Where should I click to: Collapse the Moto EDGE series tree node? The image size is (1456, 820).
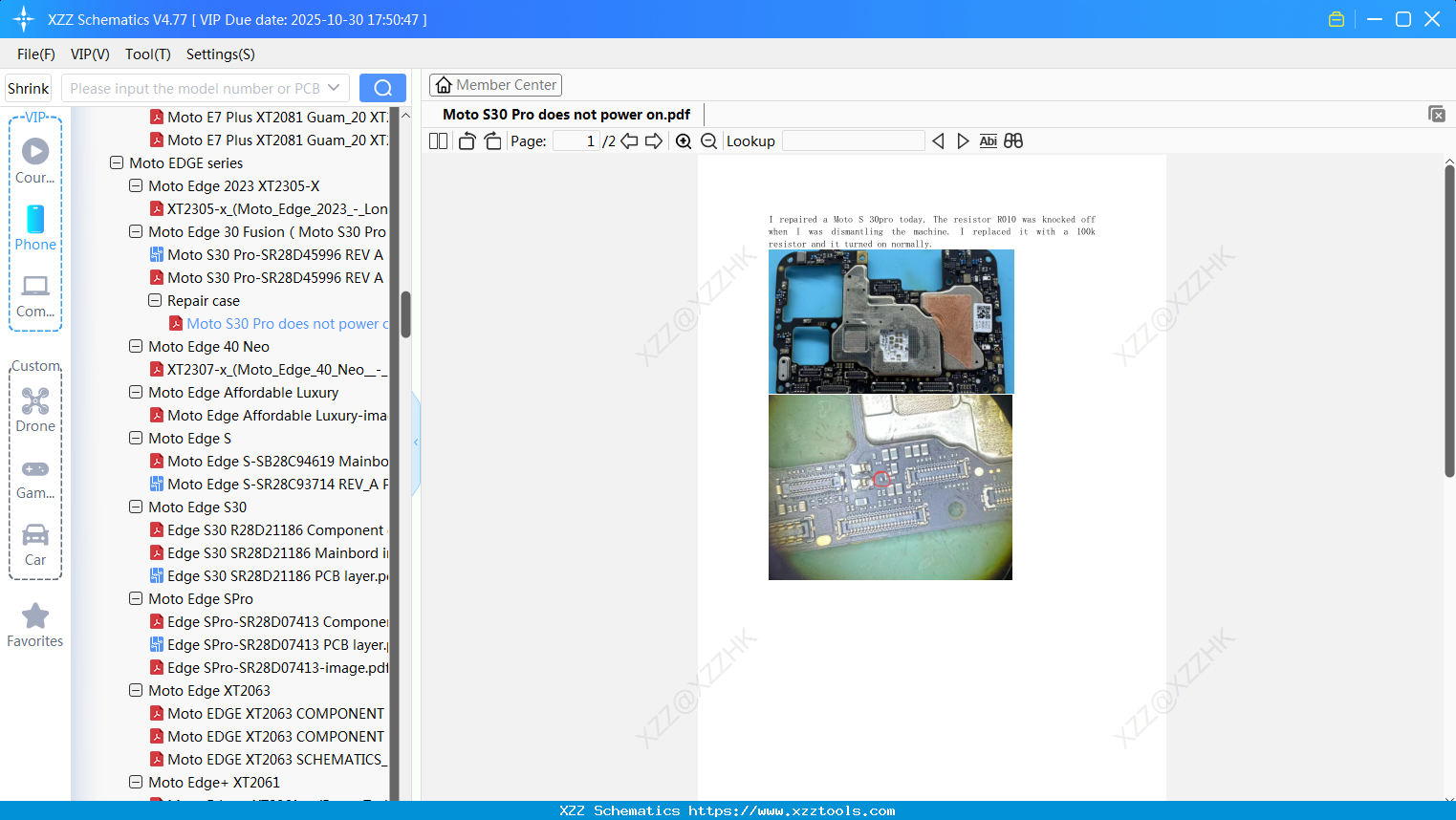[117, 162]
